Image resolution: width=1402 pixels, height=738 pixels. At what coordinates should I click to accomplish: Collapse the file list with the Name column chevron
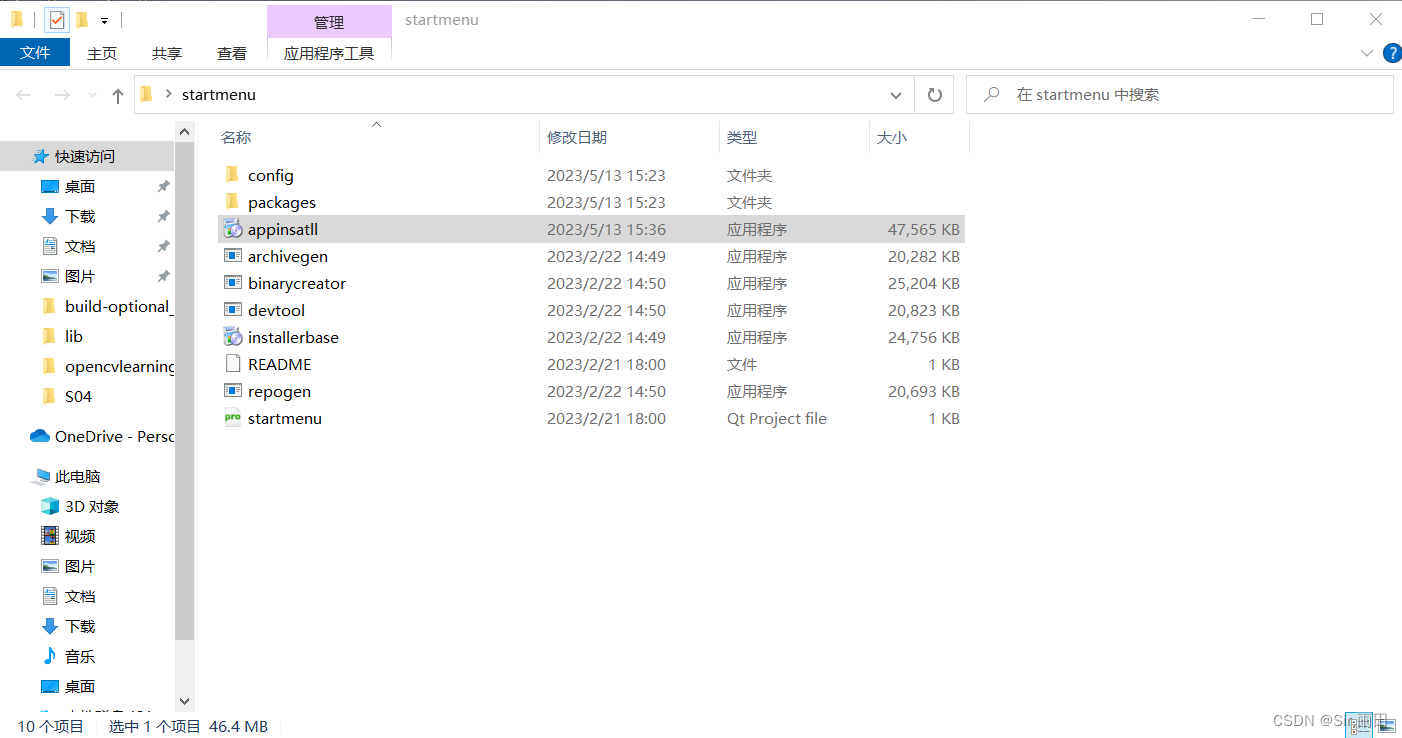point(376,126)
